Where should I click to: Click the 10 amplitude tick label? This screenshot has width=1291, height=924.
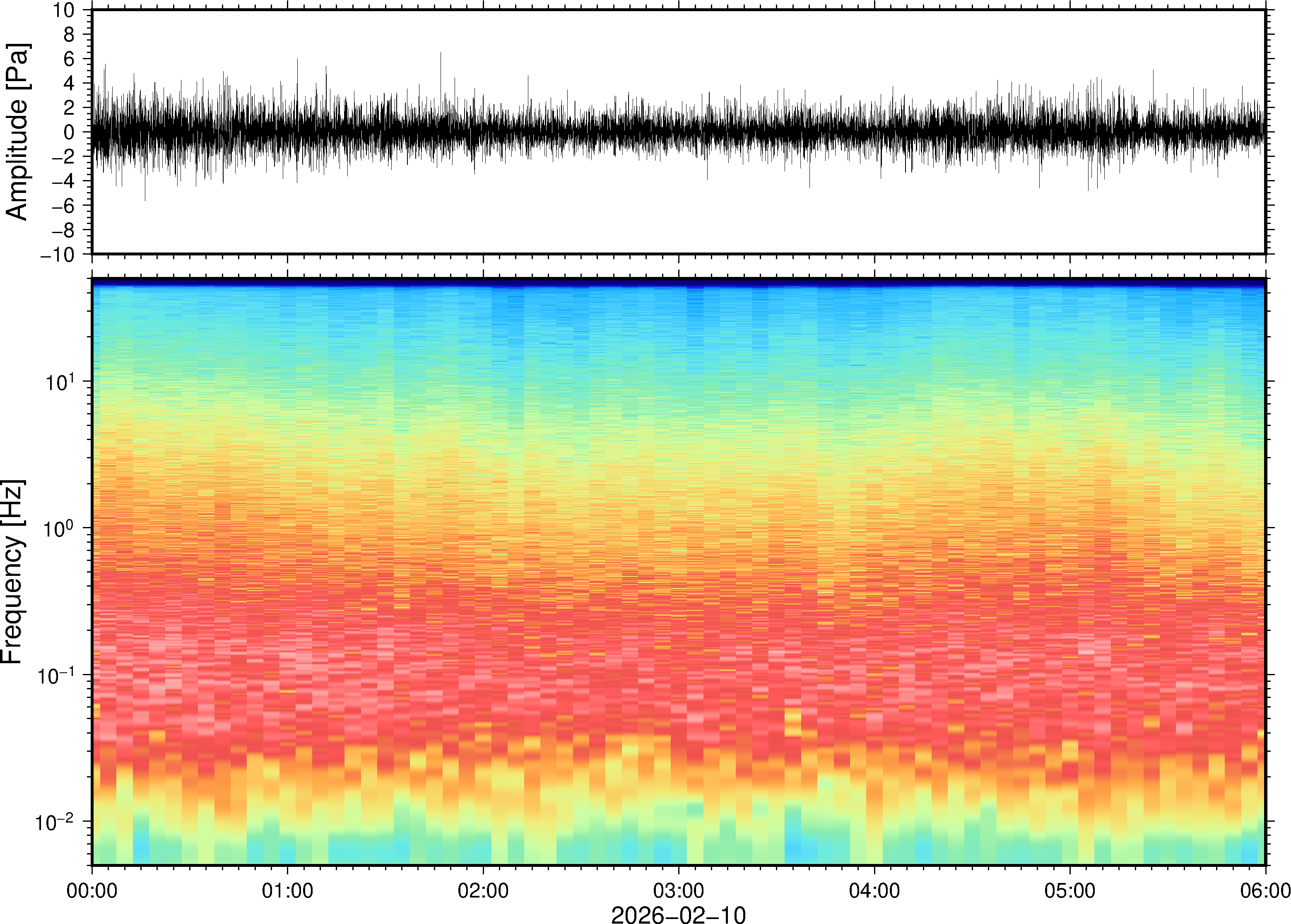pyautogui.click(x=64, y=10)
